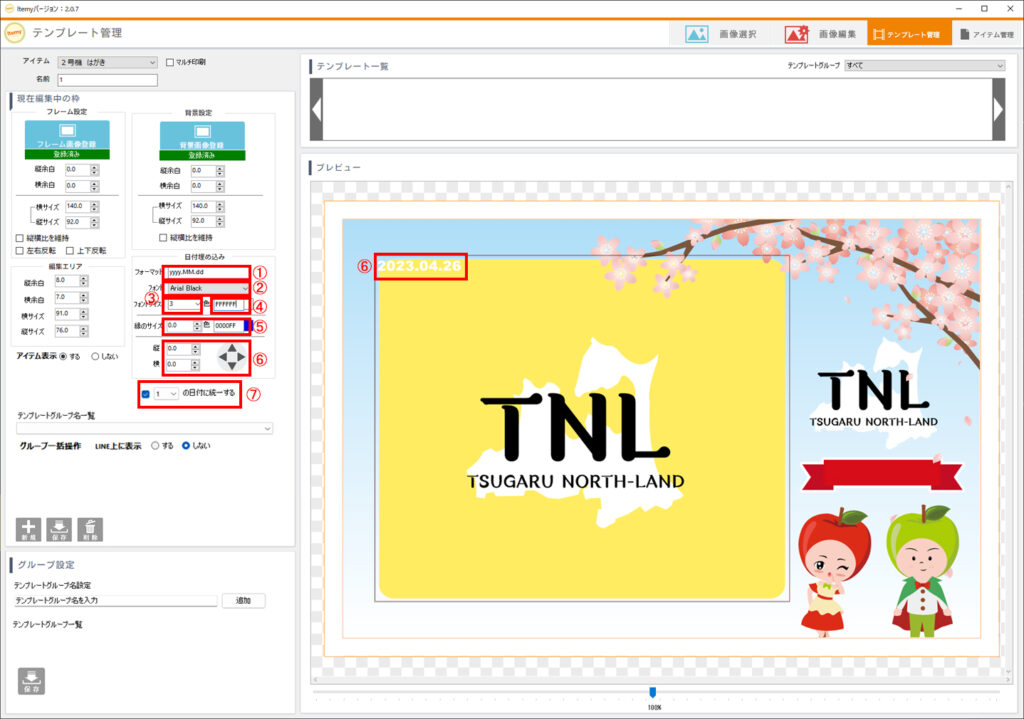The image size is (1024, 719).
Task: Check the 左右反転 horizontal flip option
Action: 20,250
